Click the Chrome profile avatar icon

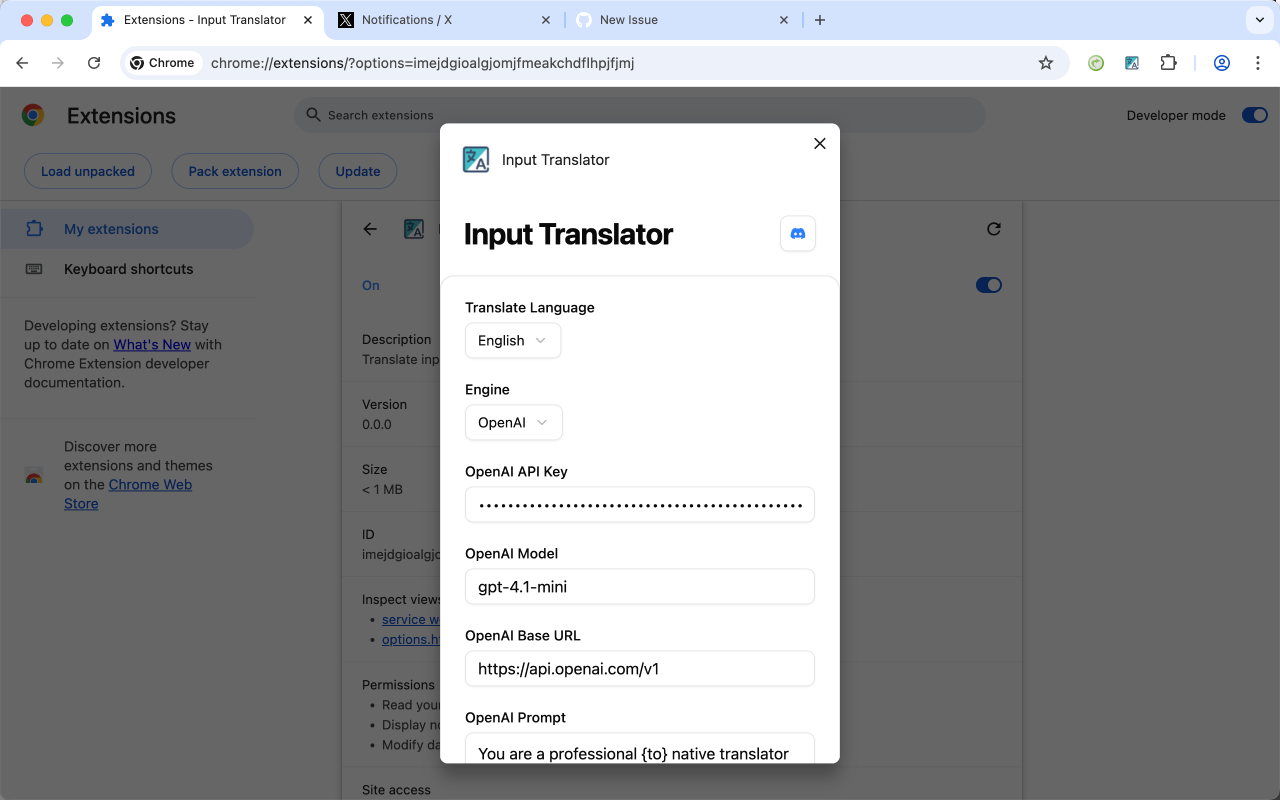click(1221, 62)
